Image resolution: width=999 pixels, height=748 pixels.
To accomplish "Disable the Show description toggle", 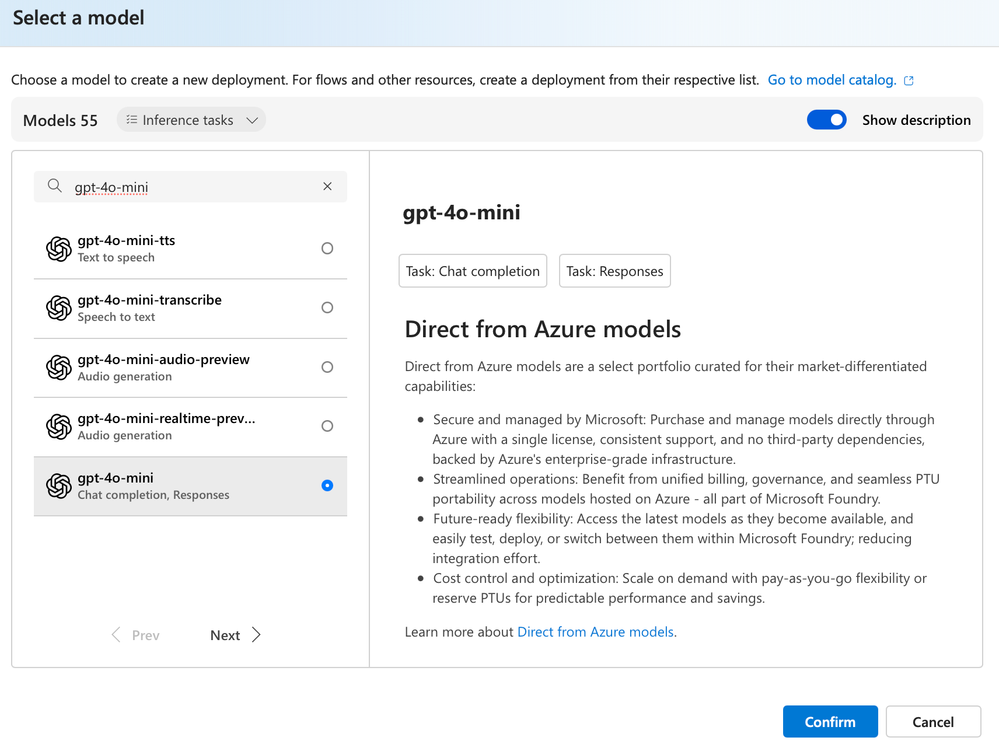I will pos(827,120).
